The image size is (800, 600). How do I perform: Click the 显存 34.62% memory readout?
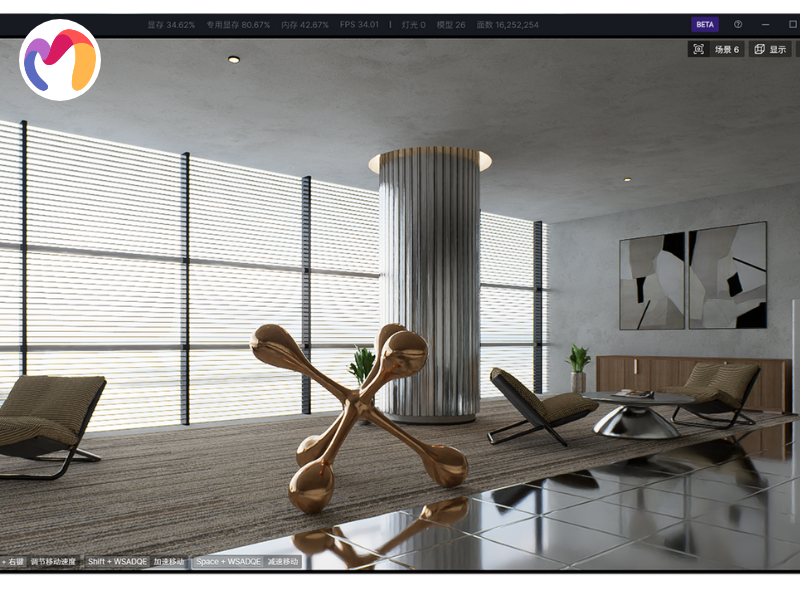tap(171, 24)
